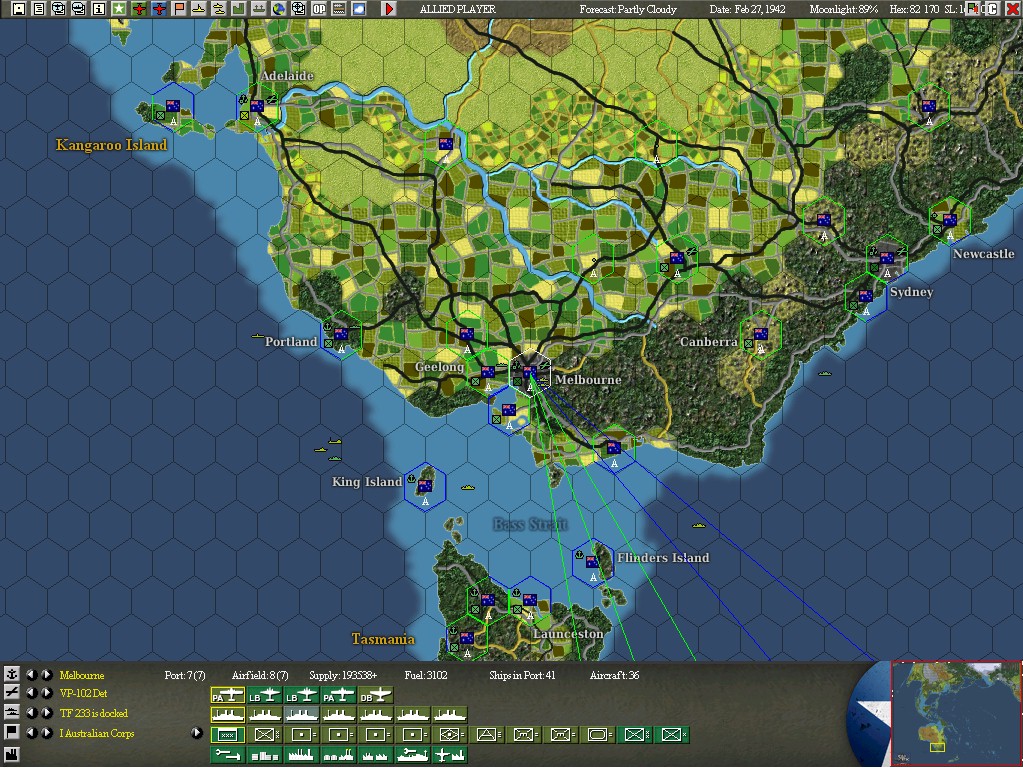1023x771 pixels.
Task: Open the document list report icon
Action: [x=38, y=9]
